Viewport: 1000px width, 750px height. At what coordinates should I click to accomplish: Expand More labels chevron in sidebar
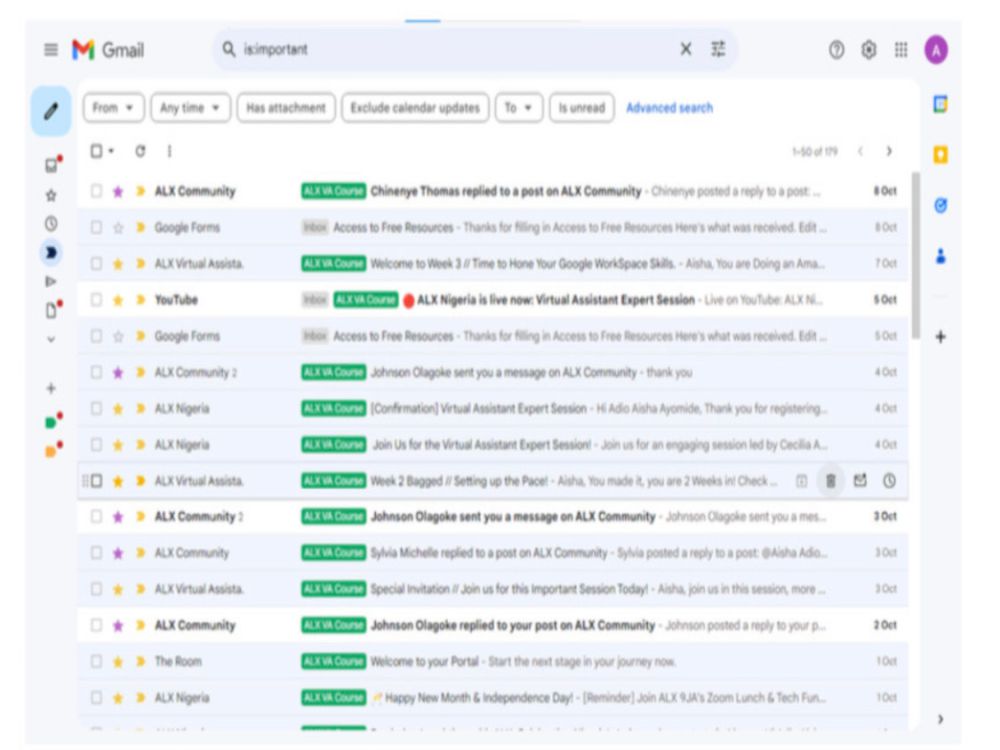point(51,340)
